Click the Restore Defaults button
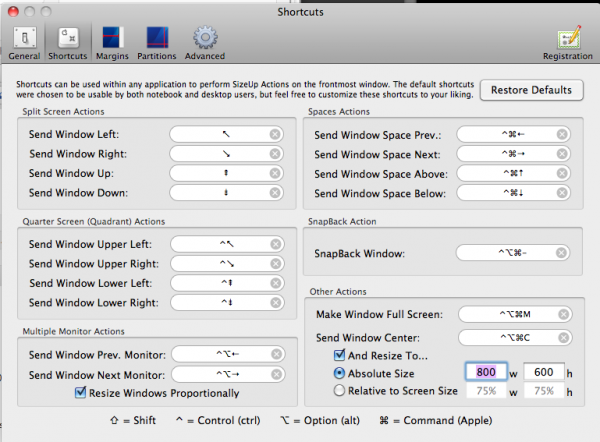 tap(532, 90)
